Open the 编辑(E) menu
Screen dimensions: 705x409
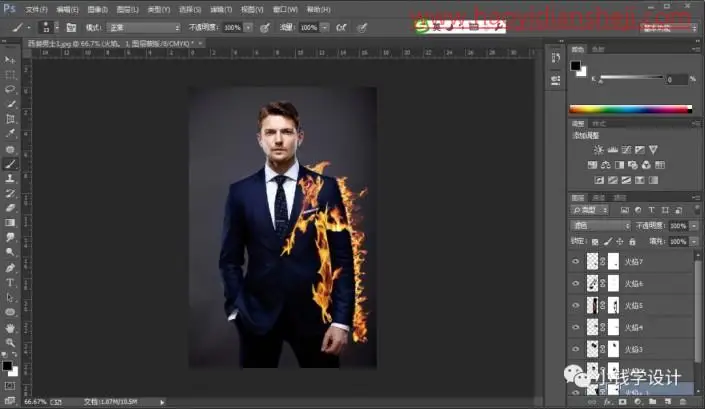click(67, 9)
